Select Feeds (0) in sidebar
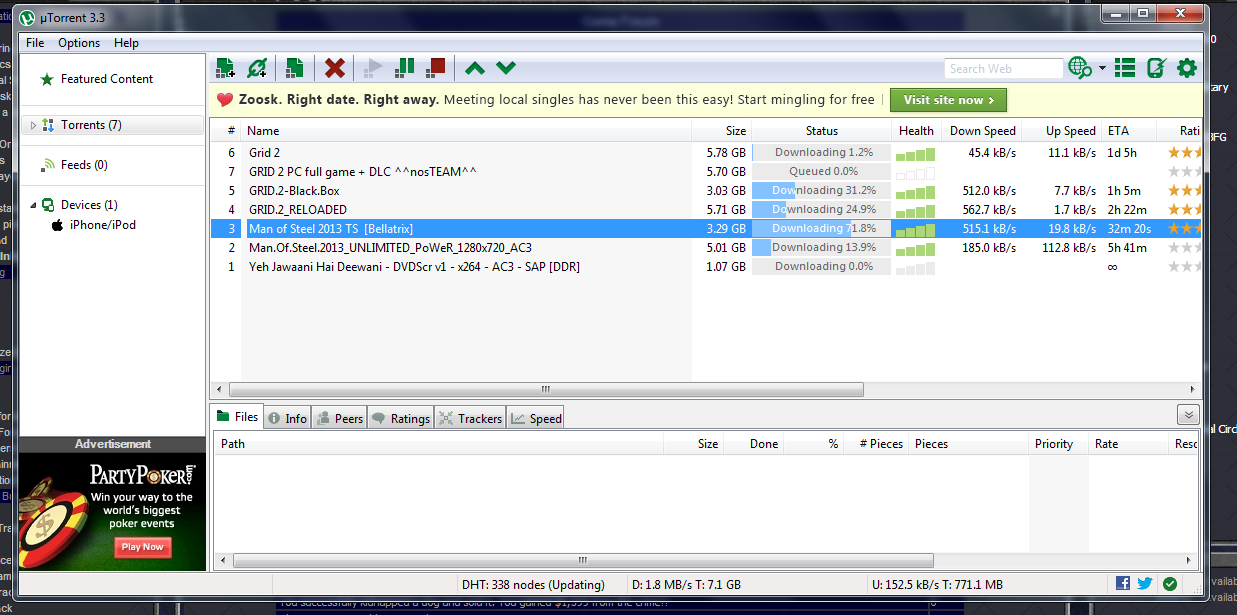The width and height of the screenshot is (1237, 615). coord(84,165)
